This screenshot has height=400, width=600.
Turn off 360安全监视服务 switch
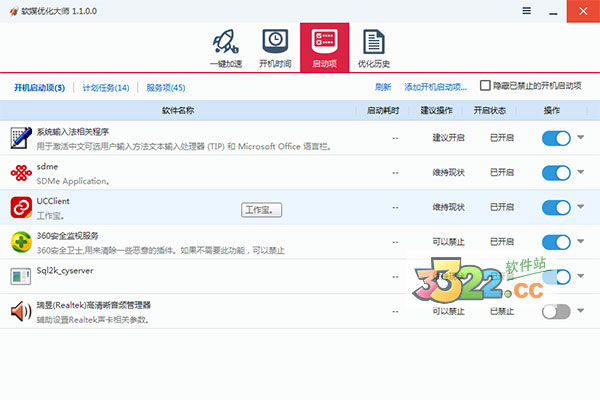pyautogui.click(x=556, y=242)
